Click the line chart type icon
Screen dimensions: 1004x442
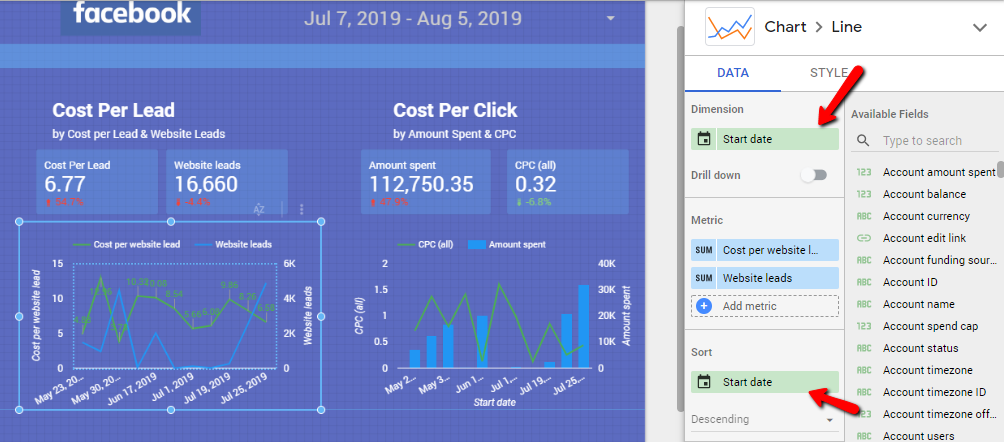pos(728,27)
